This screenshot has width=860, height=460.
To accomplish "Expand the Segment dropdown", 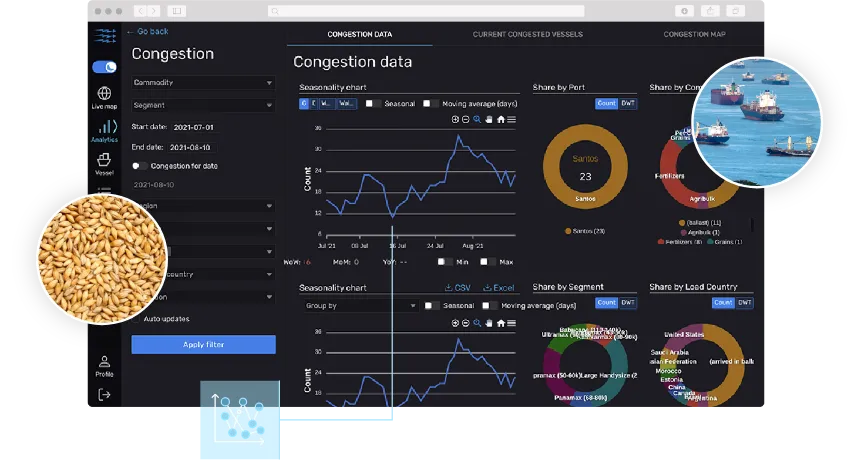I will (203, 105).
